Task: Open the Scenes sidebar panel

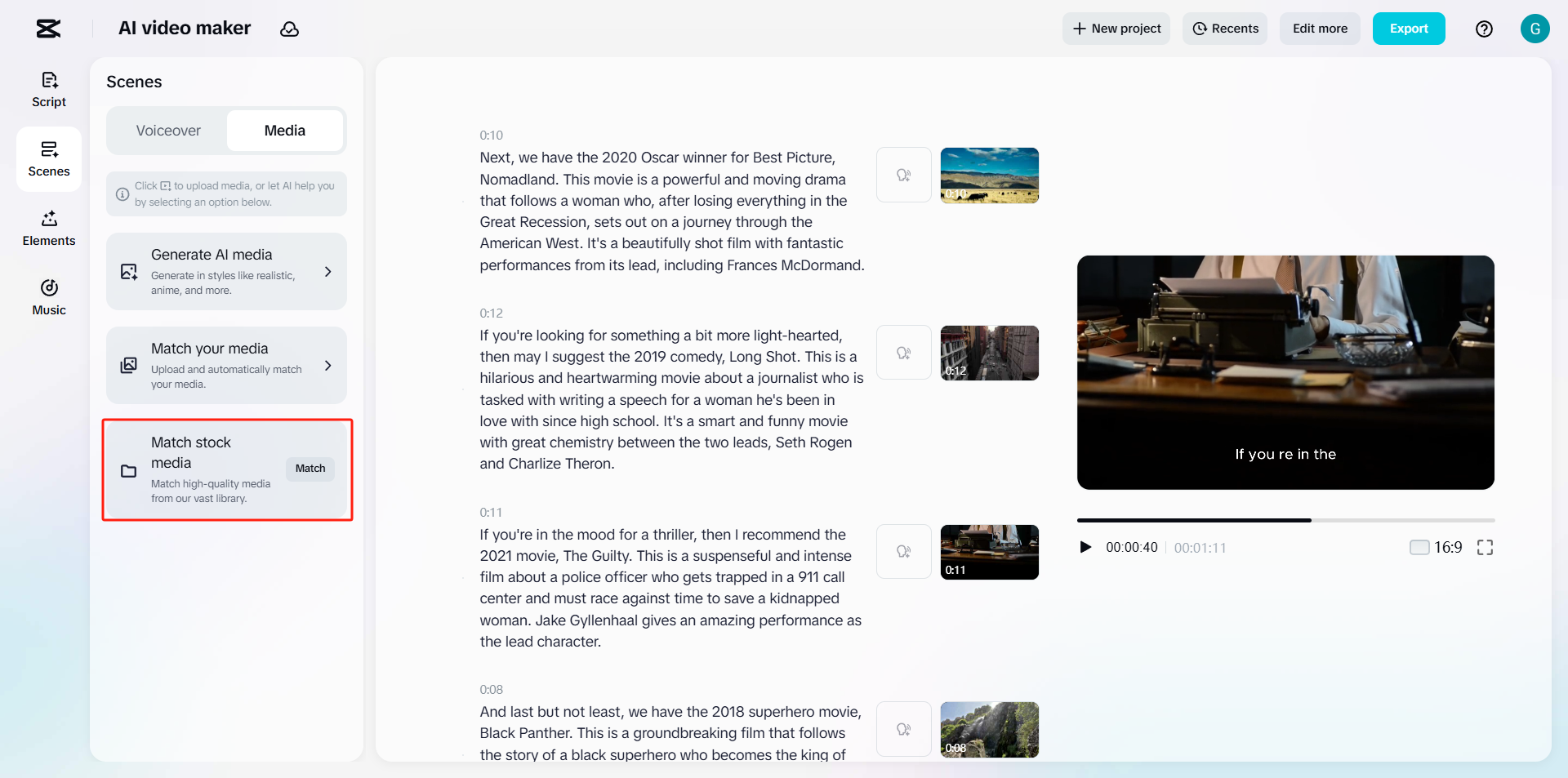Action: [49, 159]
